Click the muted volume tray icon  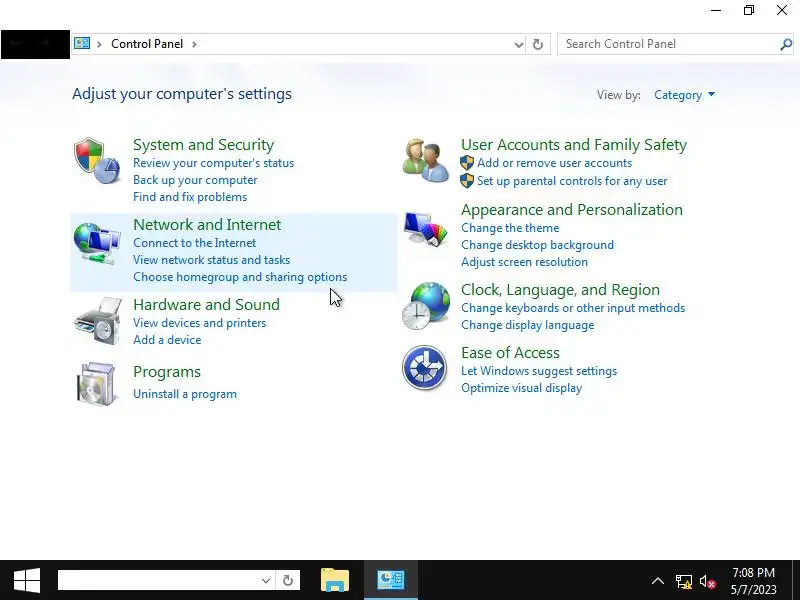click(x=708, y=581)
